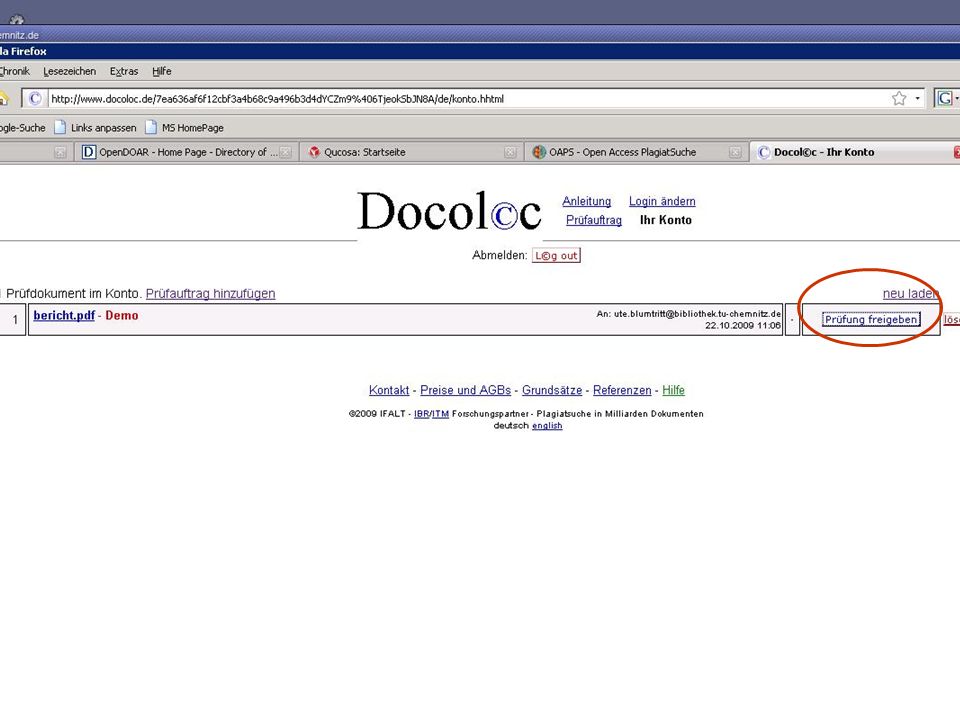
Task: Open the address bar history dropdown arrow
Action: click(917, 99)
